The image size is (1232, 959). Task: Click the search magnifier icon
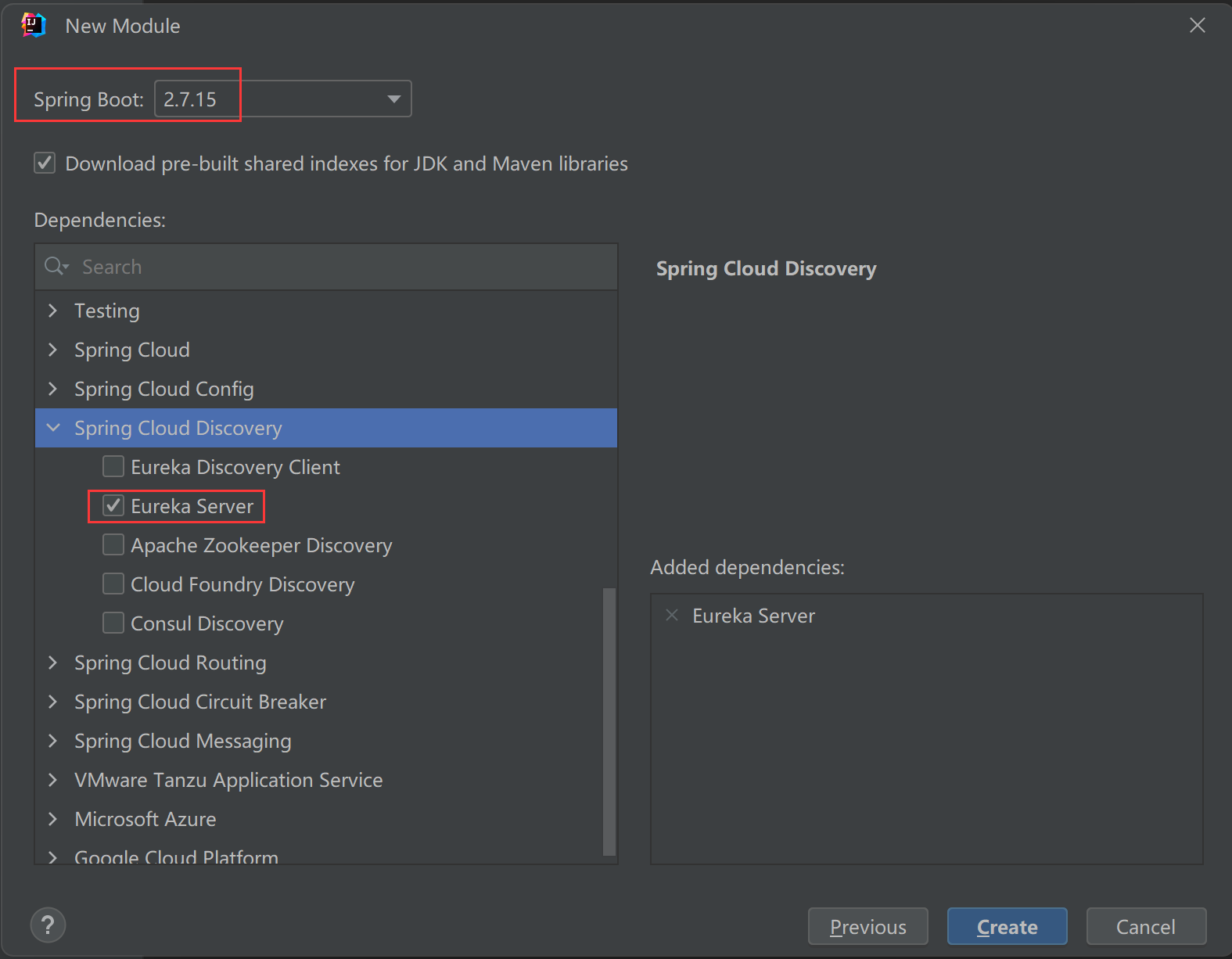pos(56,267)
